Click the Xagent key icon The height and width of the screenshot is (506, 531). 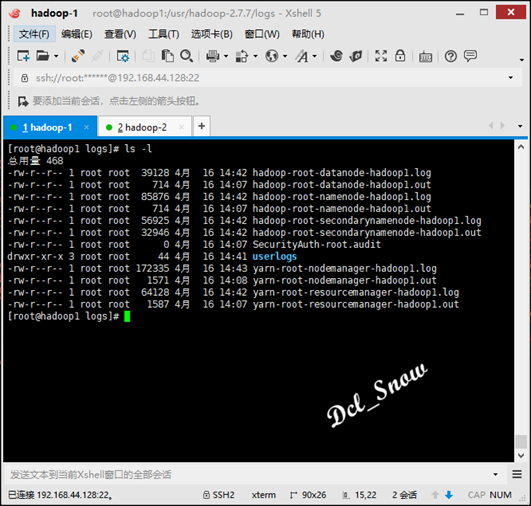pyautogui.click(x=356, y=56)
